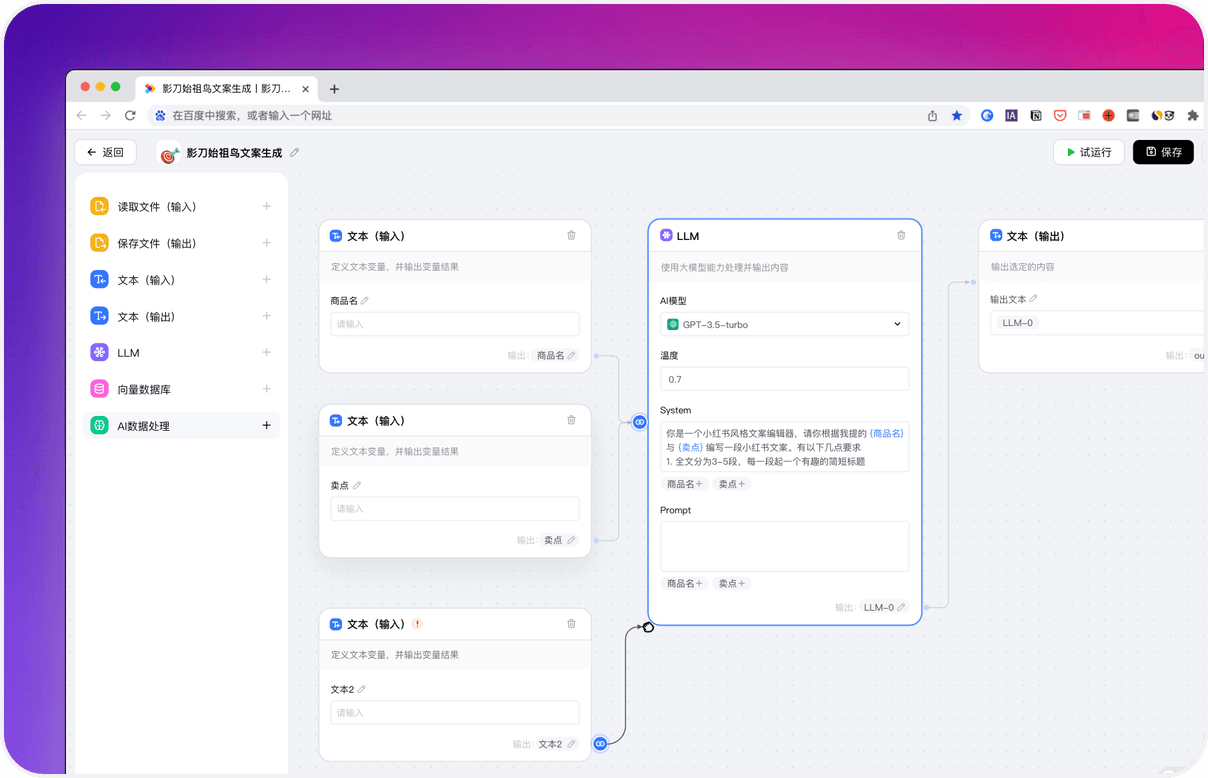
Task: Add the LLM node from the sidebar
Action: (x=266, y=353)
